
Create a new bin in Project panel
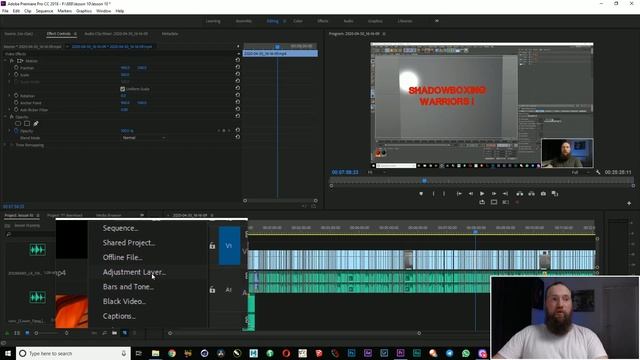click(114, 333)
